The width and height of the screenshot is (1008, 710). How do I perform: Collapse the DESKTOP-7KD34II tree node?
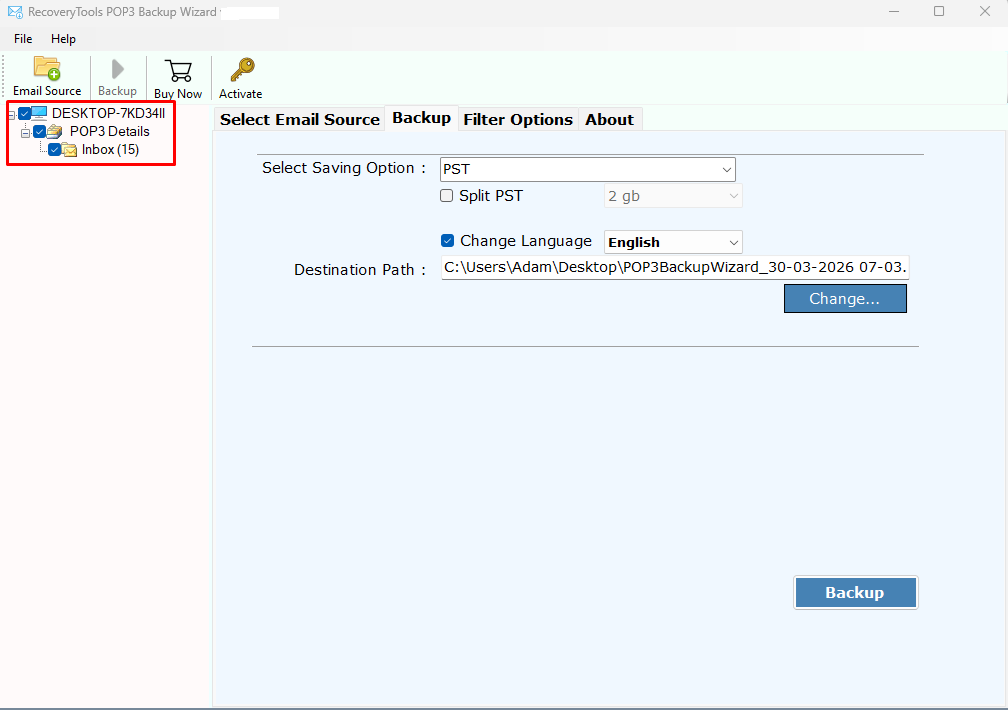pyautogui.click(x=12, y=114)
